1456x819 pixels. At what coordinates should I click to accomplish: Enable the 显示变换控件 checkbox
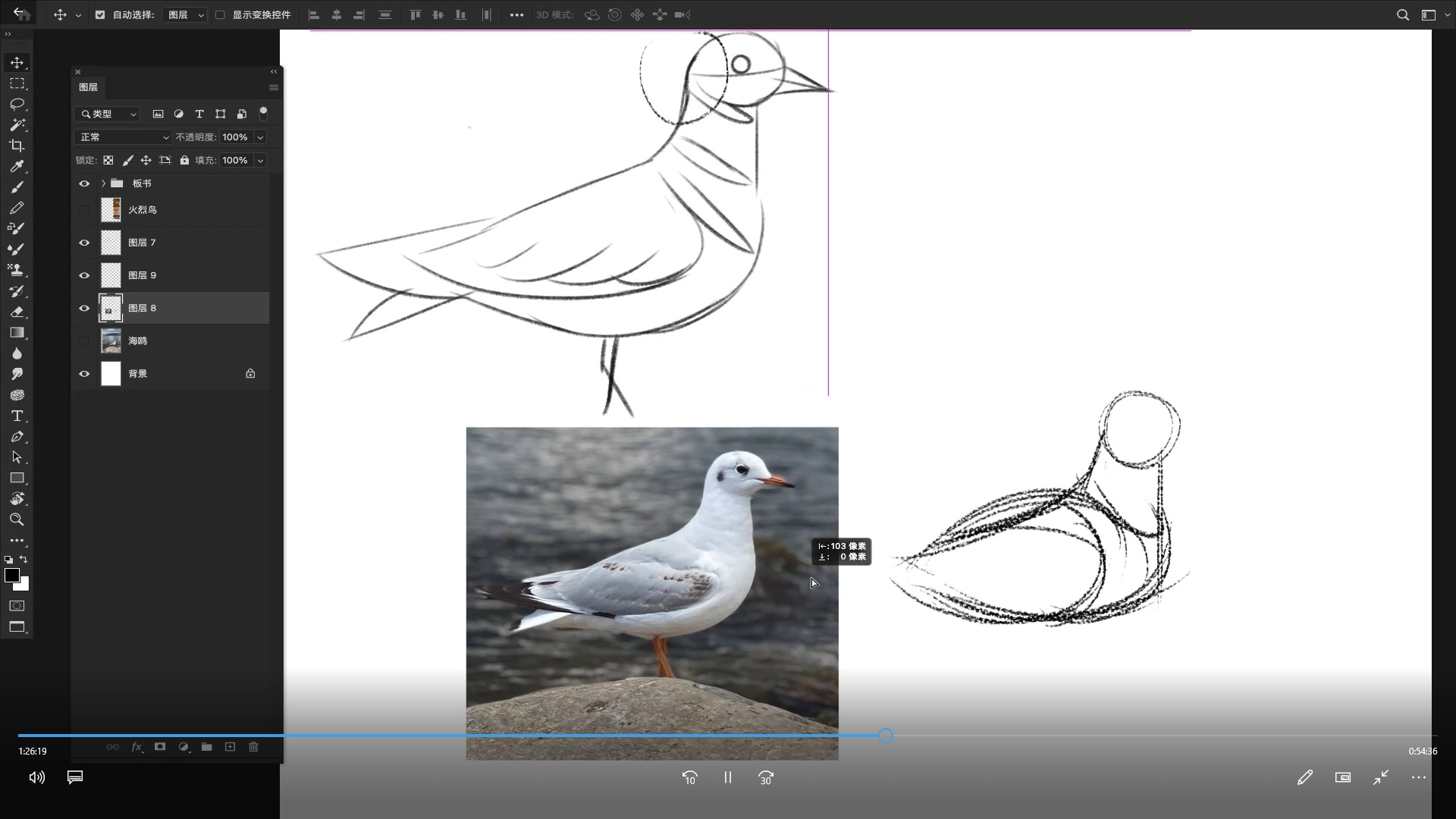[220, 14]
